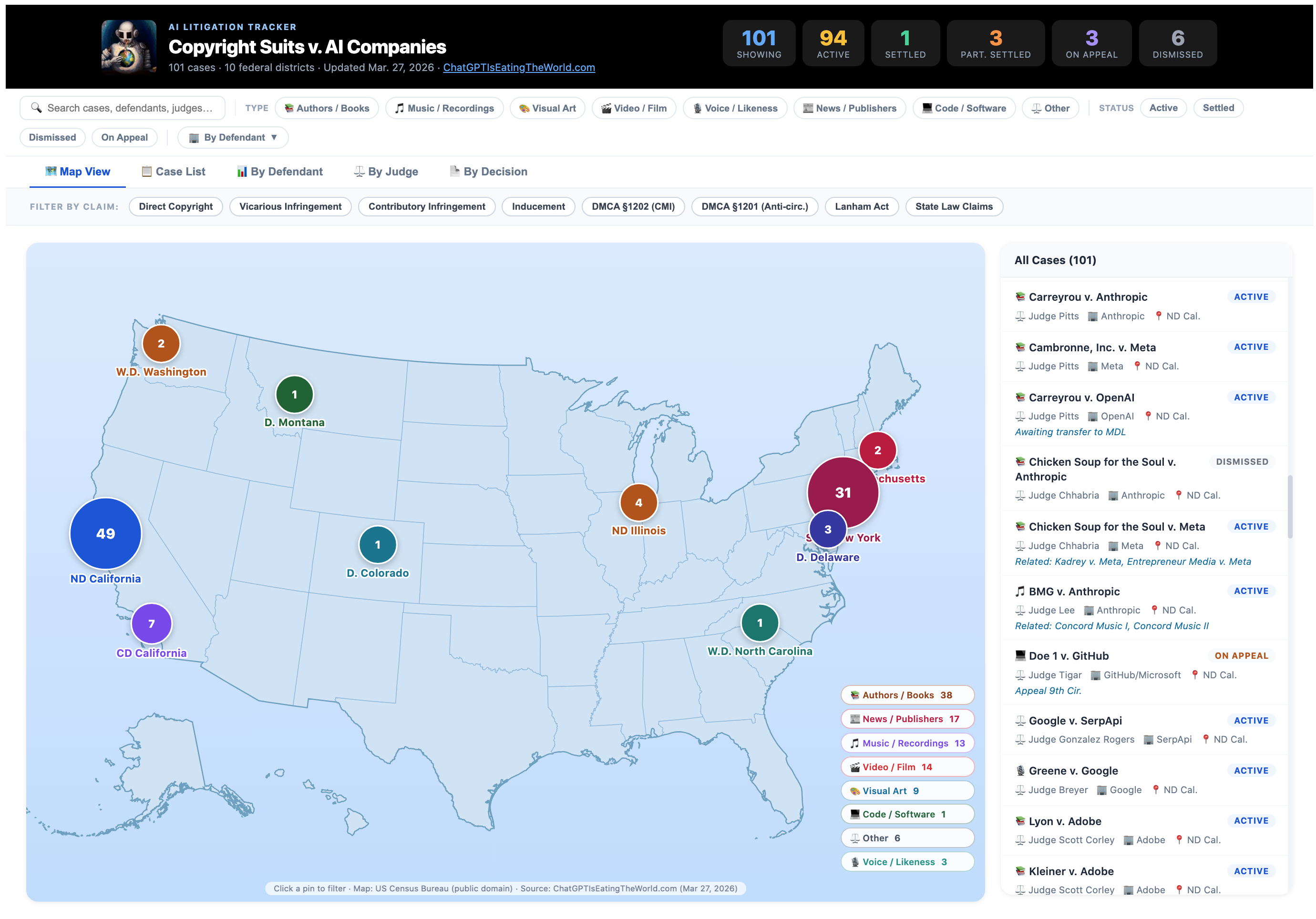Click the music note icon beside BMG v. Anthropic
Viewport: 1316px width, 919px height.
[x=1020, y=591]
